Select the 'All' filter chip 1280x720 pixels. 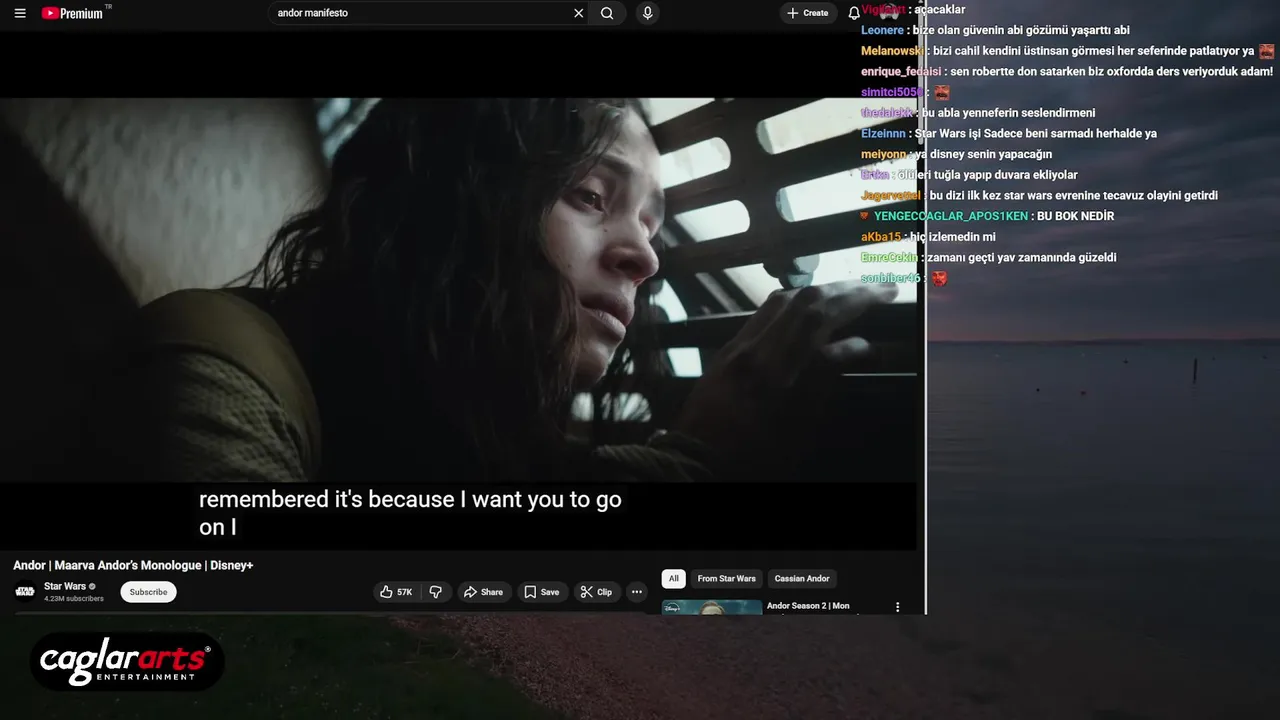(674, 578)
